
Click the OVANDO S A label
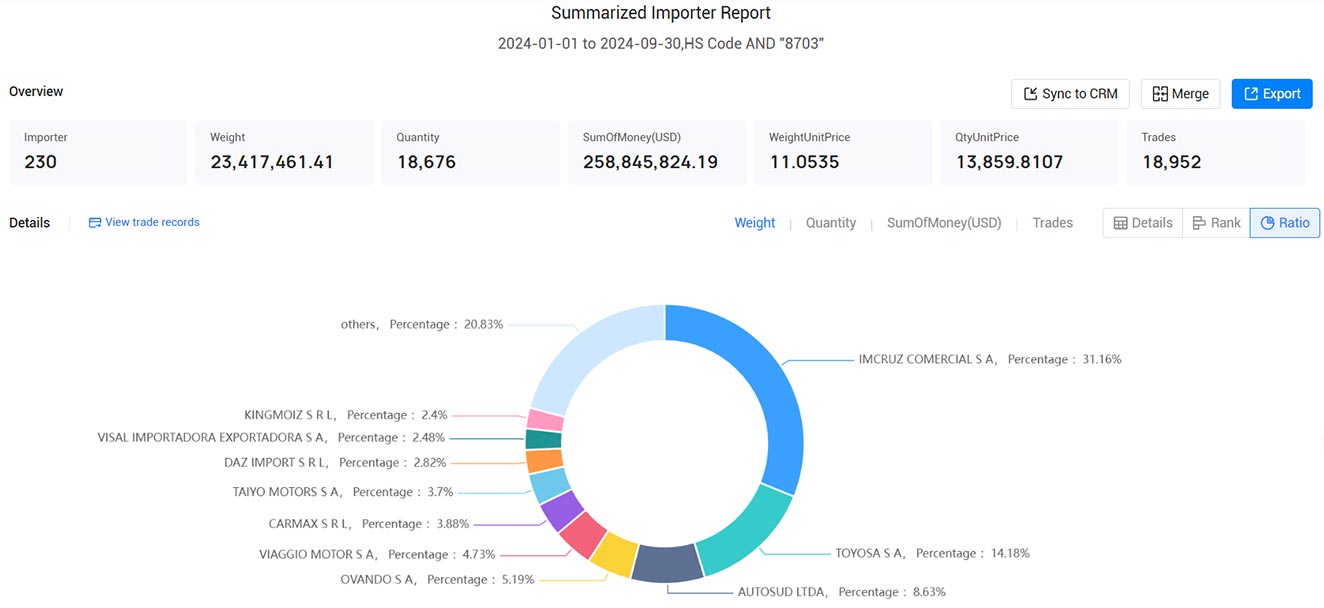click(437, 579)
